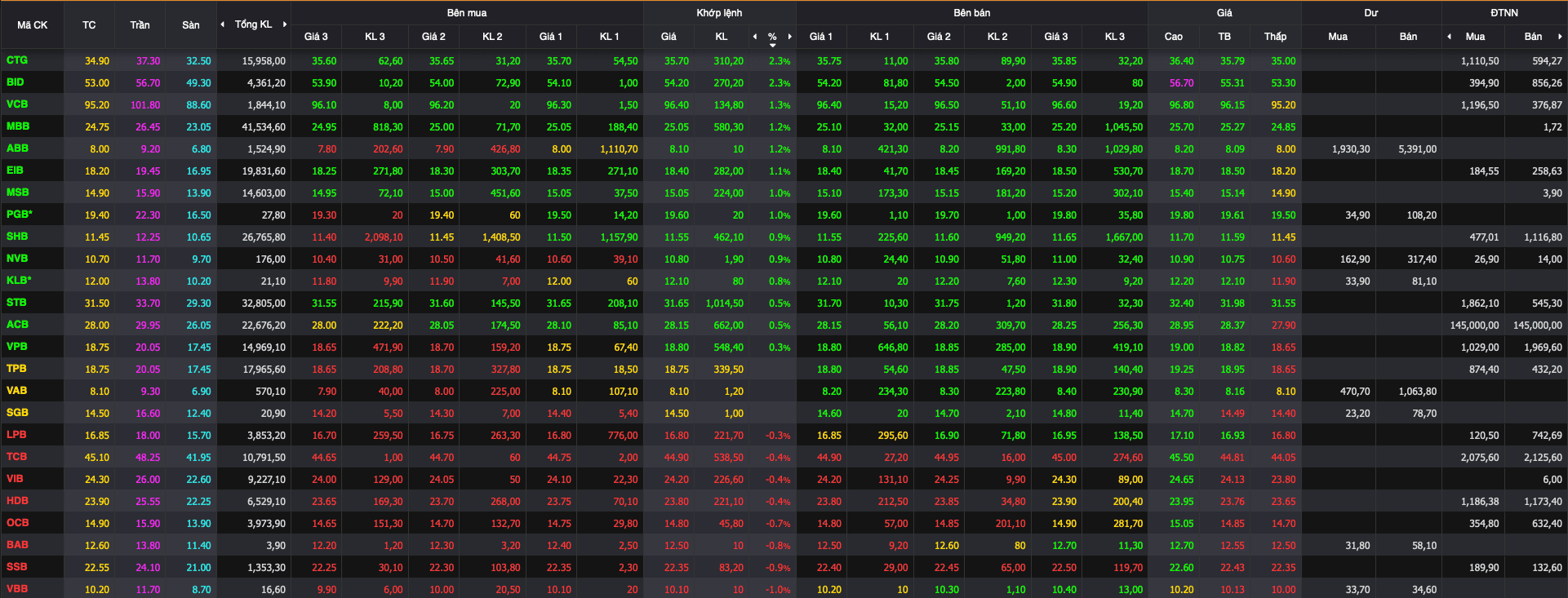Click the Khớp lệnh group header
Screen dimensions: 1568x598
pos(719,13)
